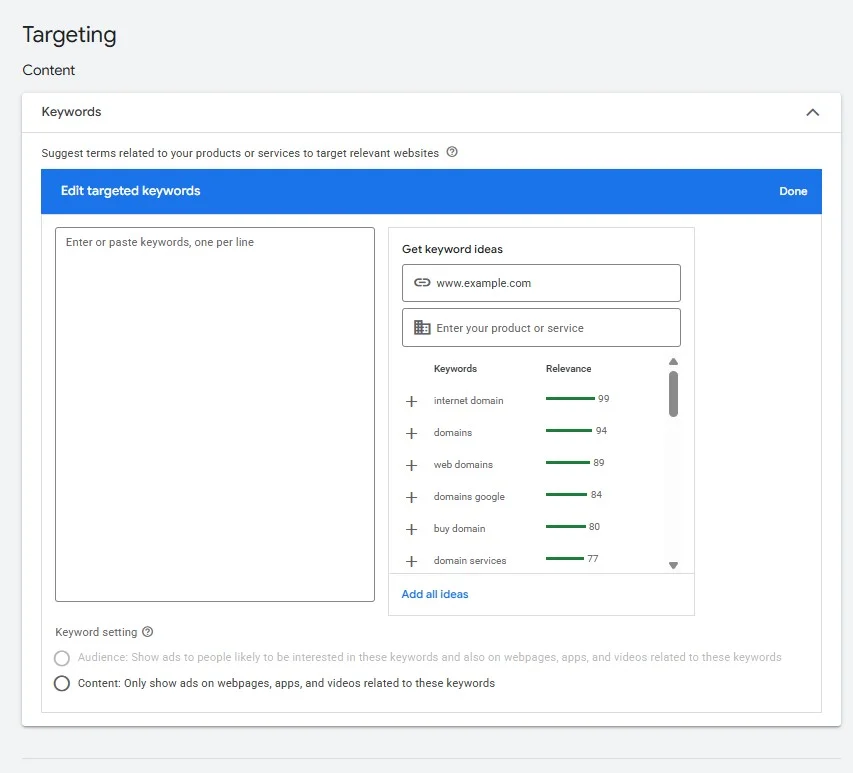Click the 'internet domain' keyword text

point(468,401)
